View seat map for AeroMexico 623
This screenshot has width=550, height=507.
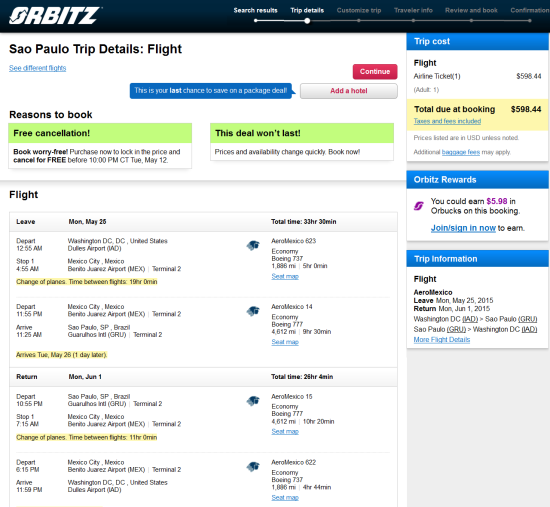(x=285, y=276)
